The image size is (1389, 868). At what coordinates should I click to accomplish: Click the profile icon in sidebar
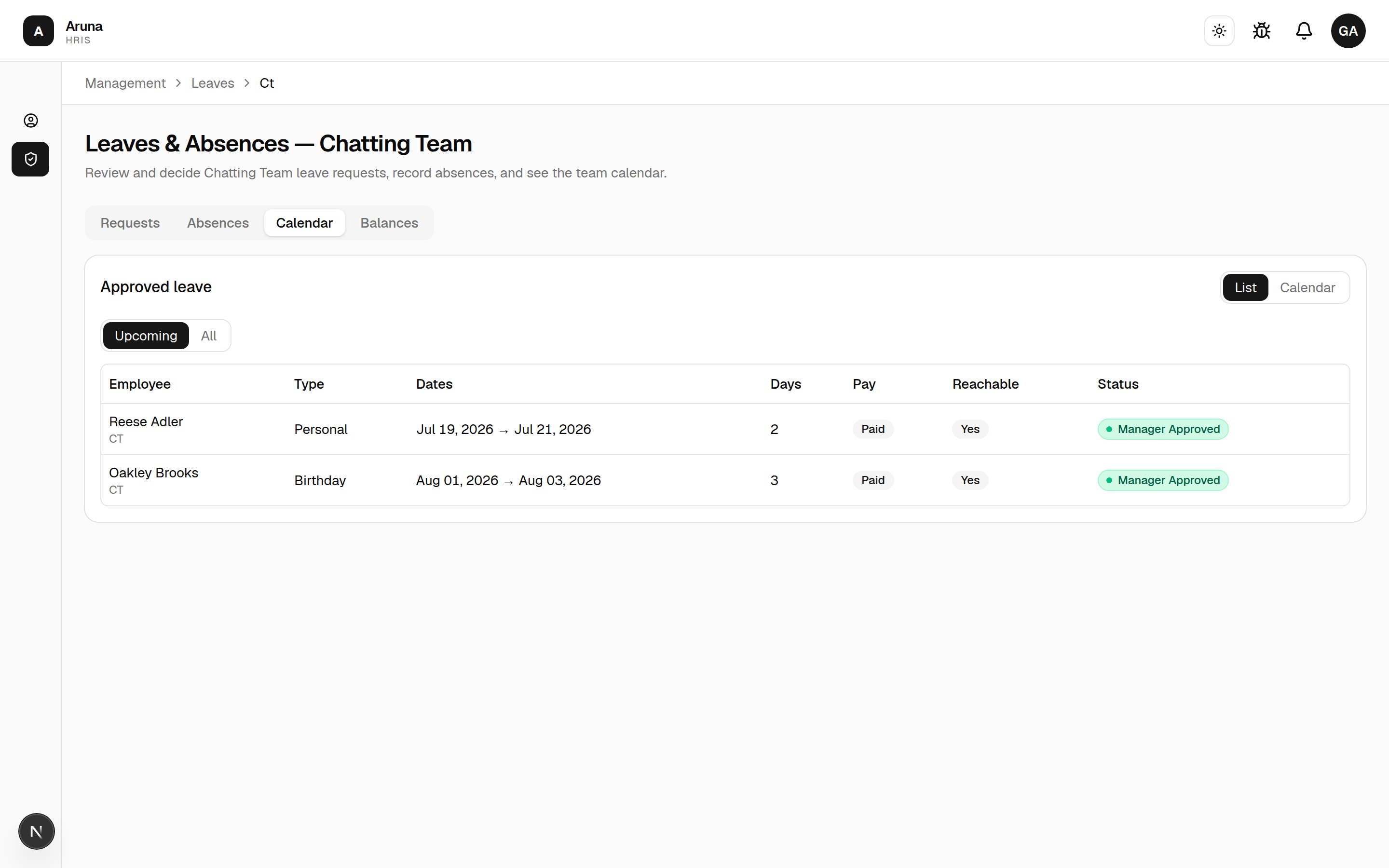(30, 121)
